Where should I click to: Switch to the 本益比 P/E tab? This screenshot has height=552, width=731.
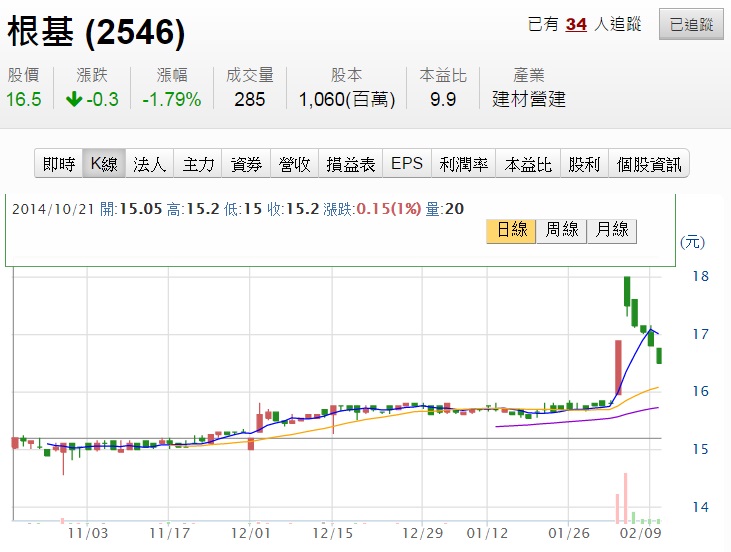[528, 164]
